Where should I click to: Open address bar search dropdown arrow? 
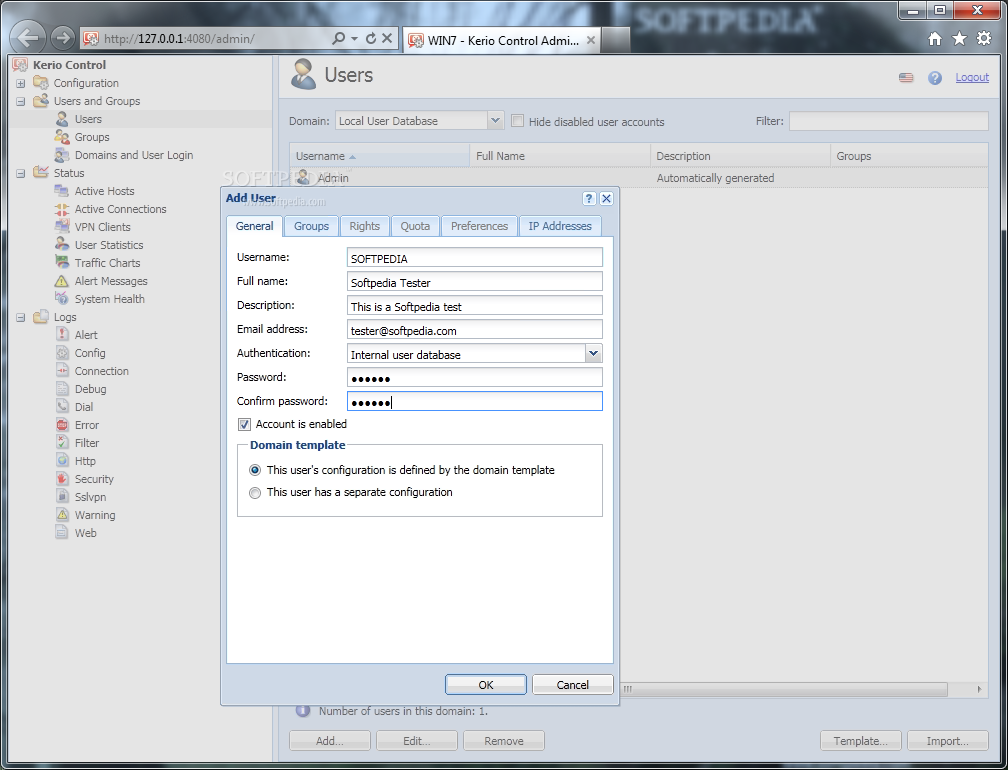pyautogui.click(x=354, y=39)
